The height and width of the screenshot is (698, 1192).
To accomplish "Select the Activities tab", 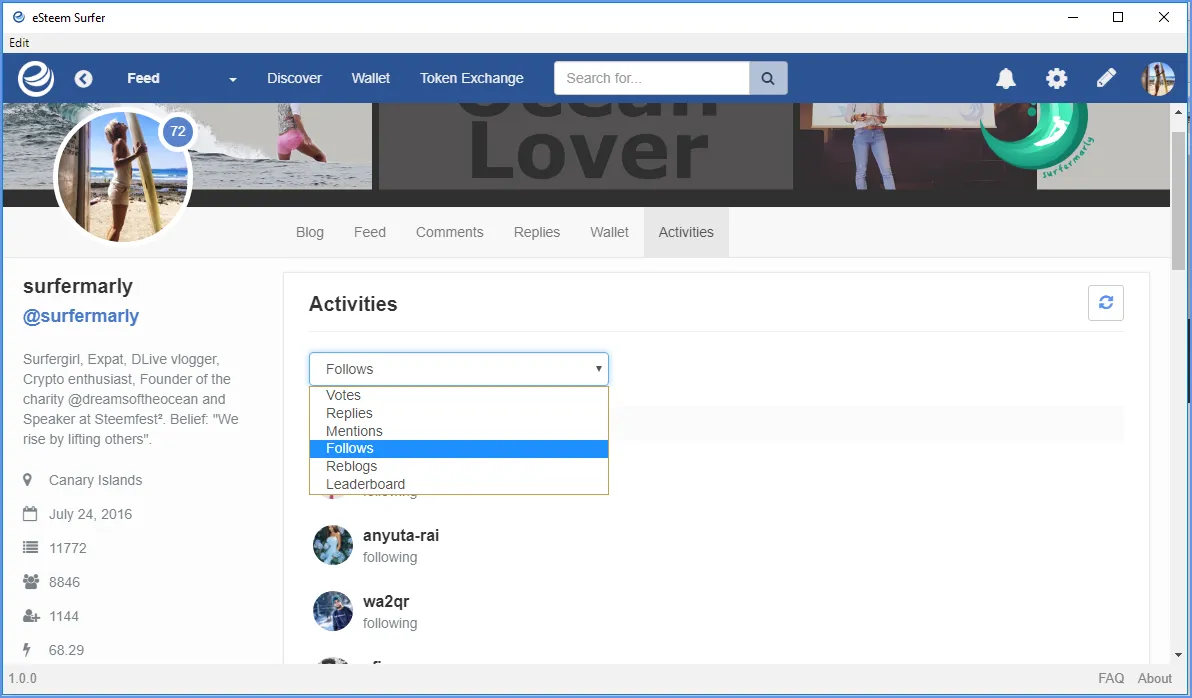I will (686, 232).
